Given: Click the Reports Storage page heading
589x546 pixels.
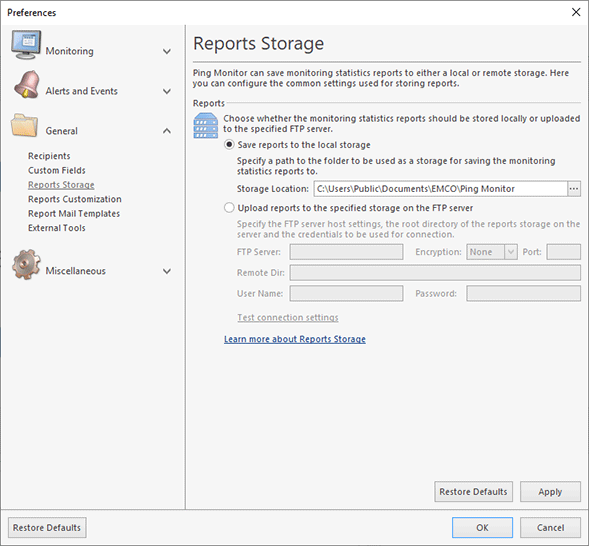Looking at the screenshot, I should 258,44.
